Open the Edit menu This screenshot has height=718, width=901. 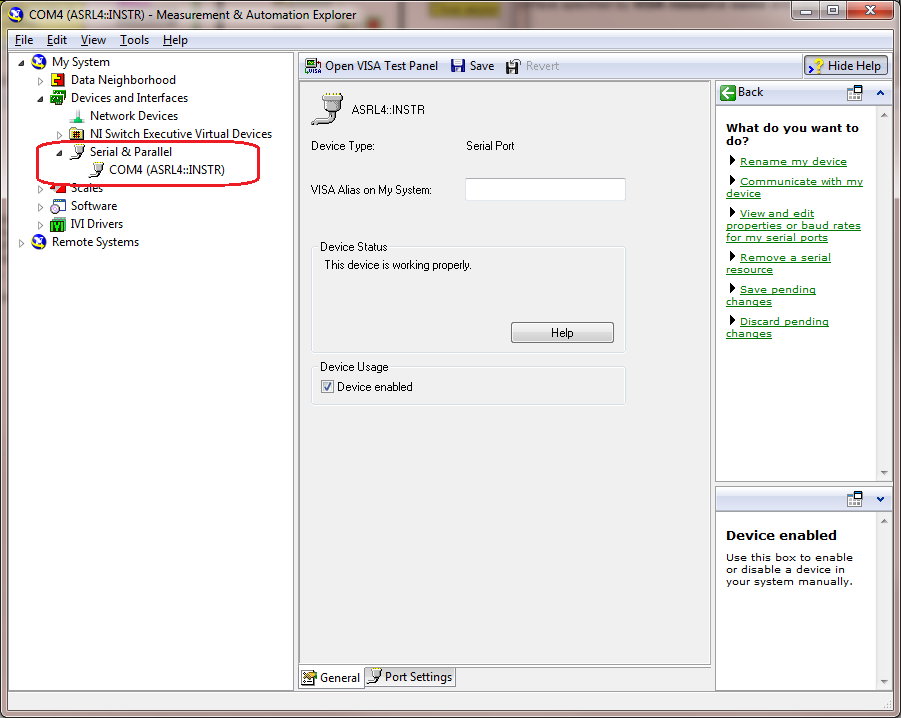tap(57, 40)
